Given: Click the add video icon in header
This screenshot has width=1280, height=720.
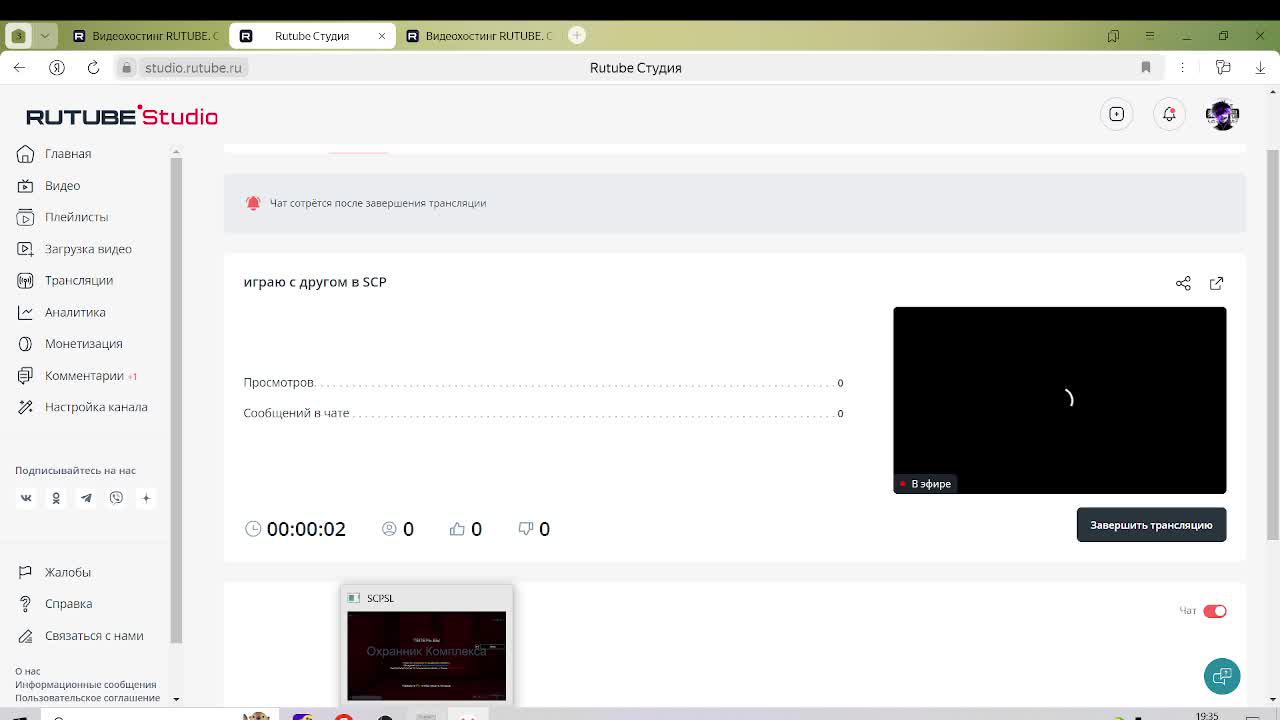Looking at the screenshot, I should tap(1117, 115).
